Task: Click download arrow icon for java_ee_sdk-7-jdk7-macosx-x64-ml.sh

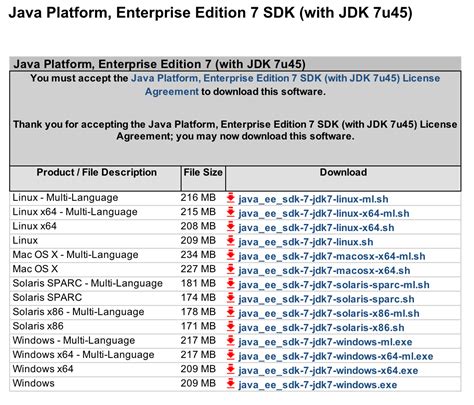Action: [231, 255]
